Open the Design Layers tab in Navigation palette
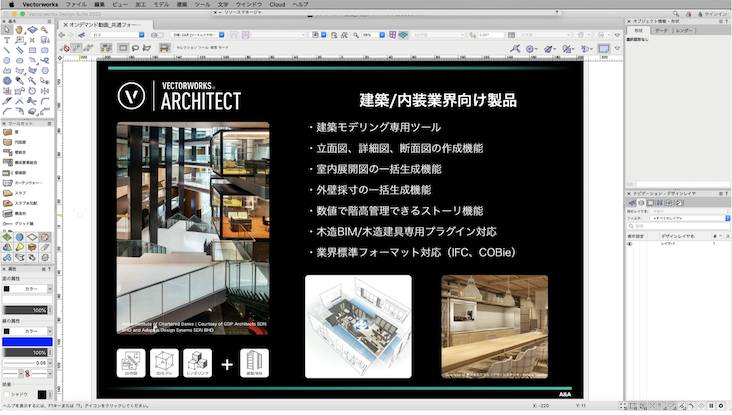This screenshot has height=415, width=732. click(x=641, y=203)
